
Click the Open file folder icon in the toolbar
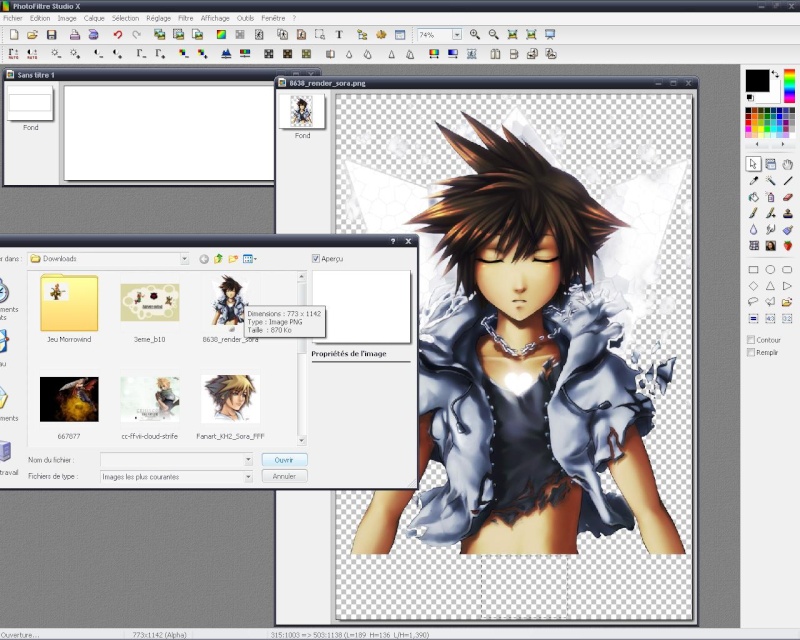pos(32,35)
